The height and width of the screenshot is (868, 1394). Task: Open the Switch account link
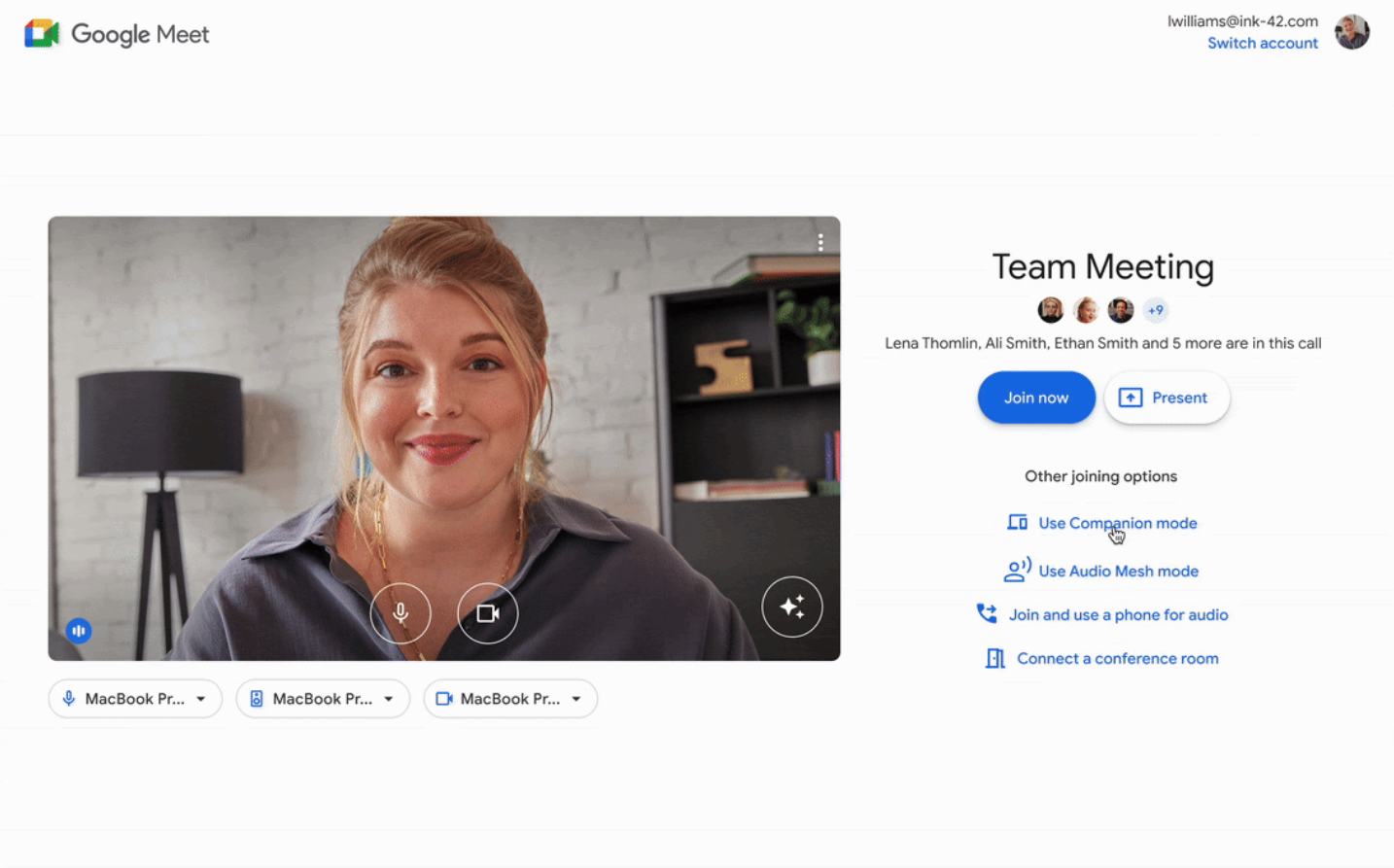(x=1261, y=43)
